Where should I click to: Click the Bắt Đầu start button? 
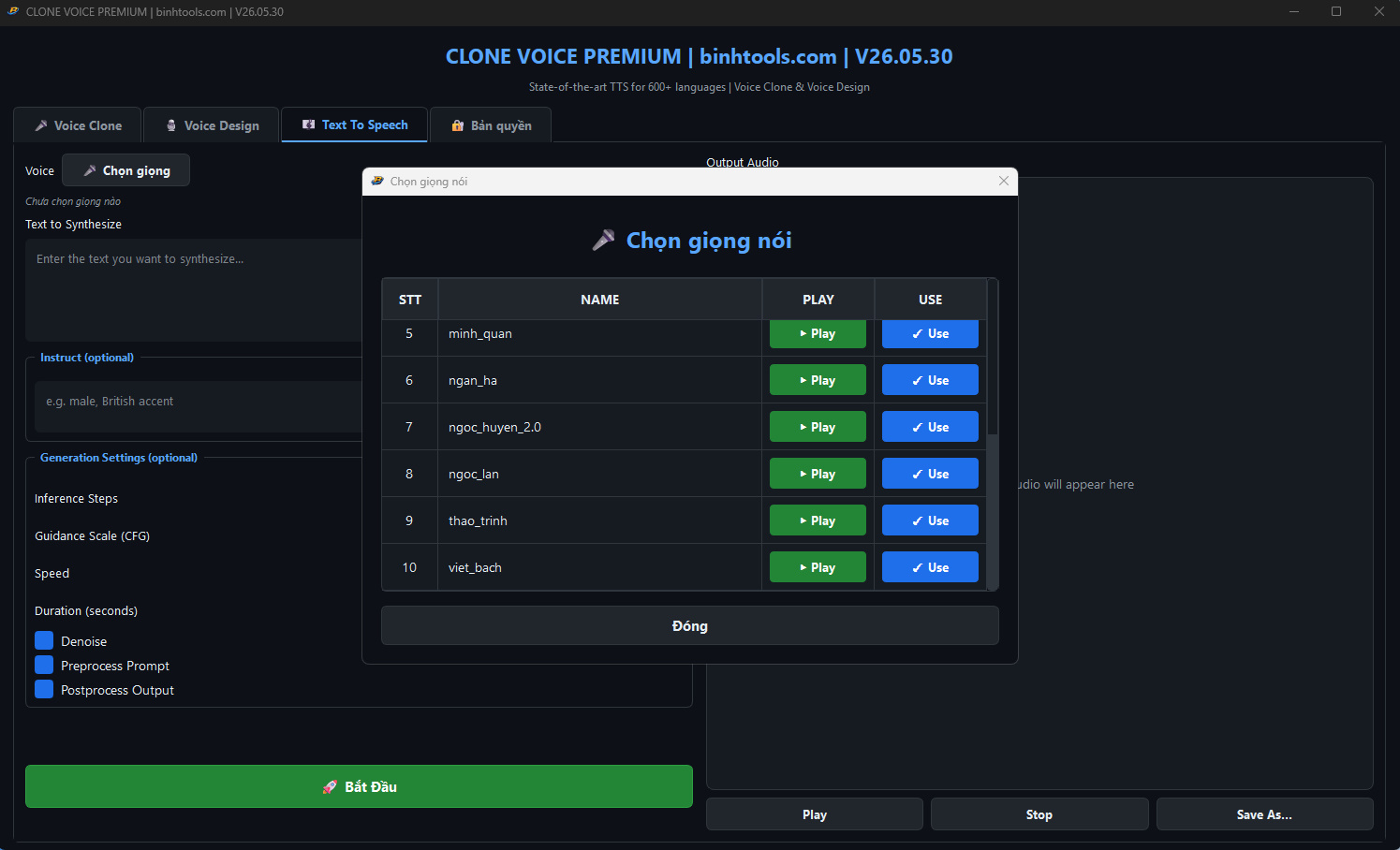coord(359,786)
